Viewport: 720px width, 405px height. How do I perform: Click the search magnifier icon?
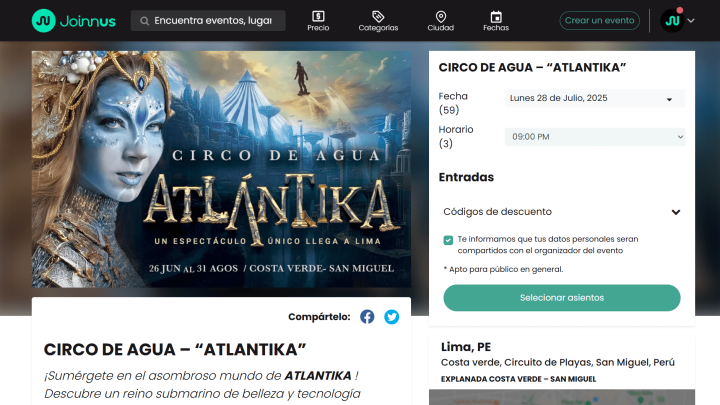pyautogui.click(x=144, y=21)
